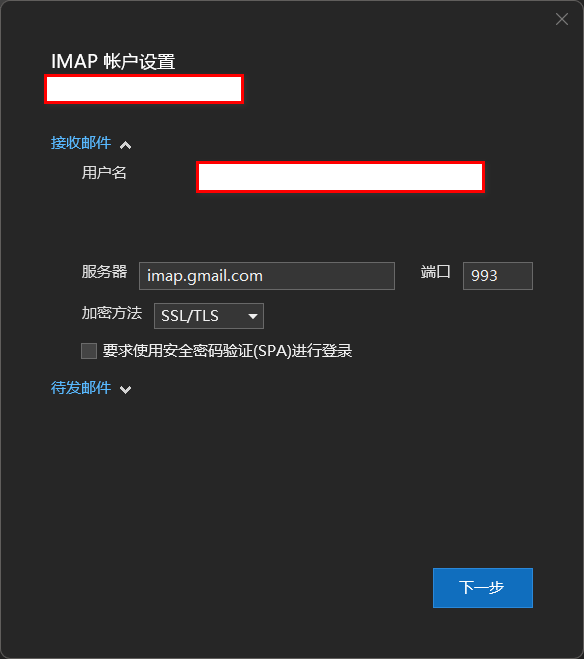The height and width of the screenshot is (659, 584).
Task: Click the 服务器 label
Action: (x=104, y=272)
